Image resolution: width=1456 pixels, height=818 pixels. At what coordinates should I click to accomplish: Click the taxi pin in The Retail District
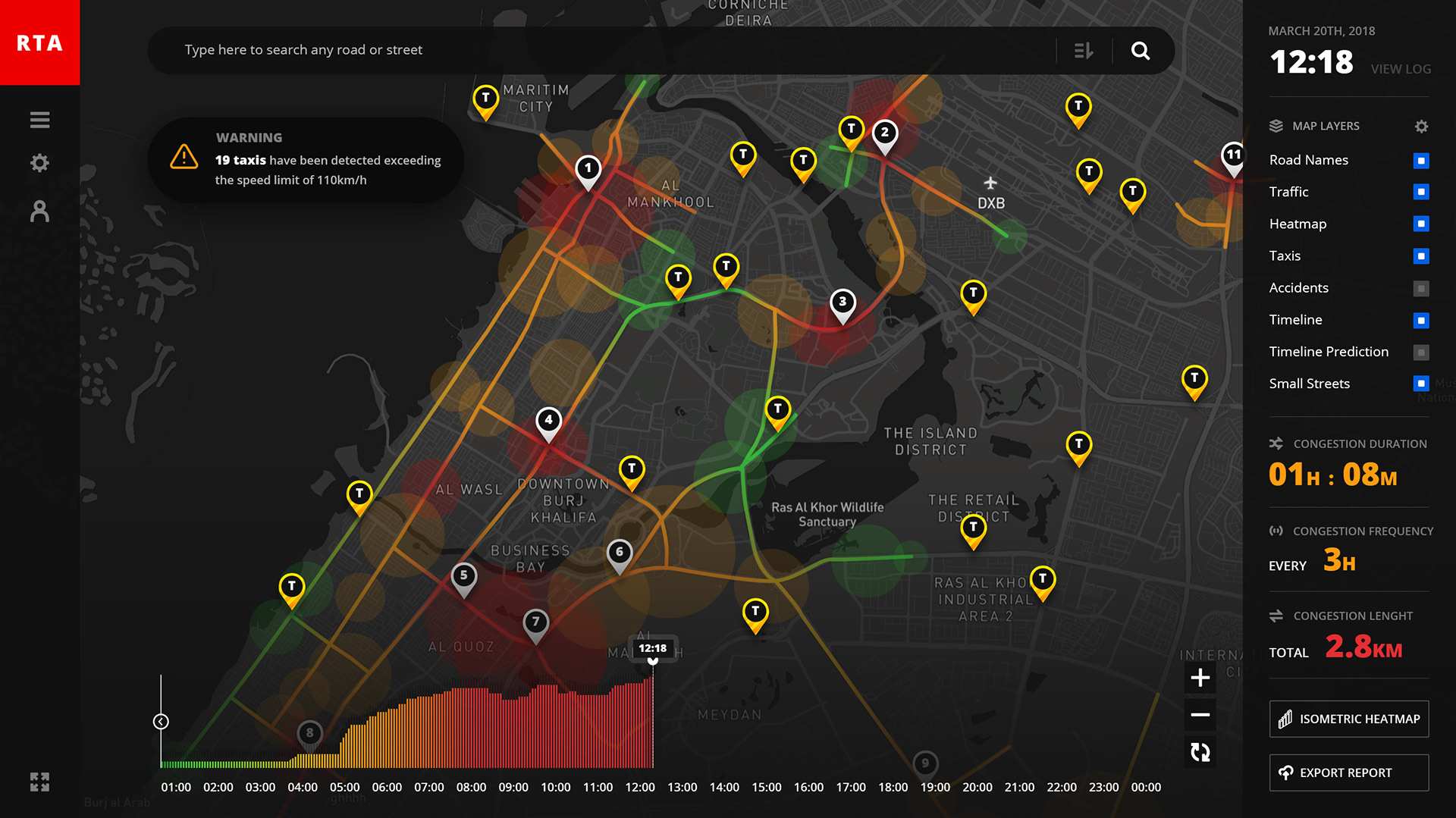point(974,531)
